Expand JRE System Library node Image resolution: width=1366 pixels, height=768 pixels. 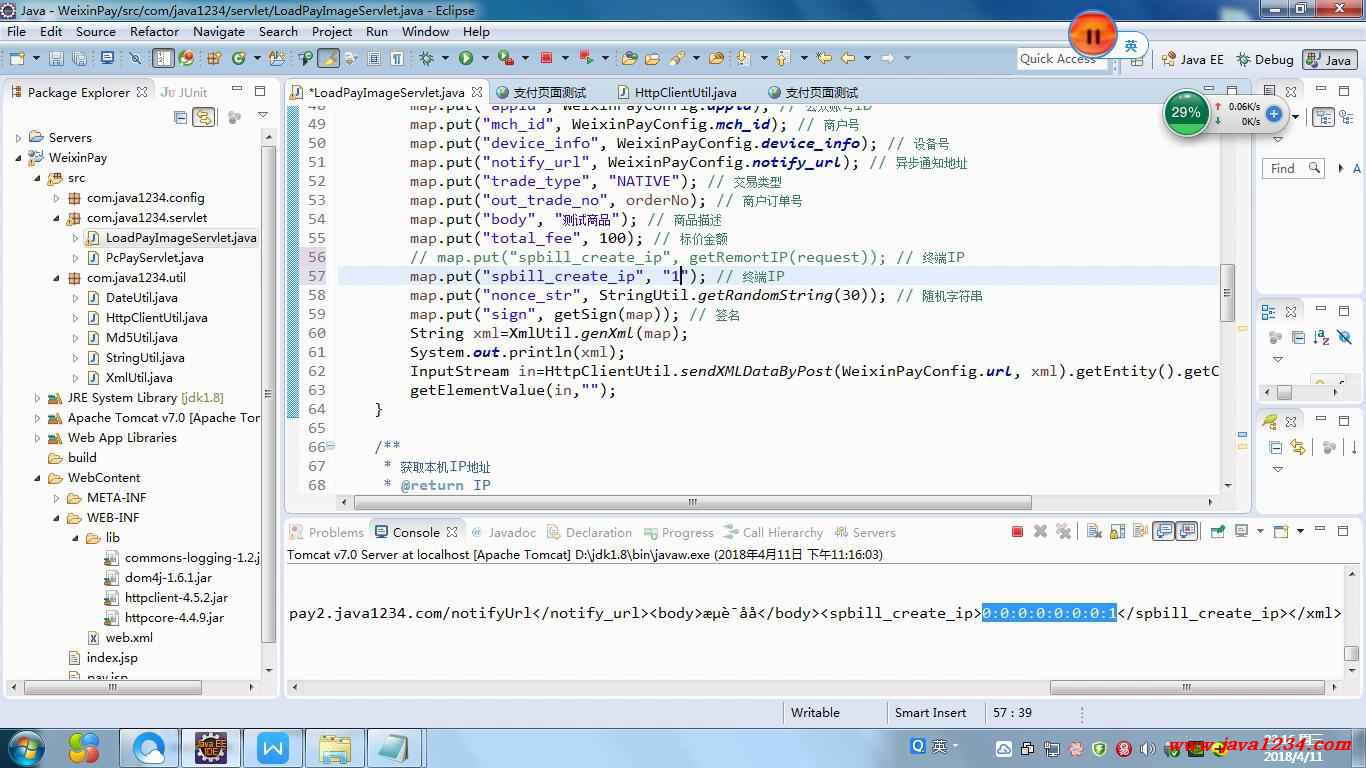(38, 398)
